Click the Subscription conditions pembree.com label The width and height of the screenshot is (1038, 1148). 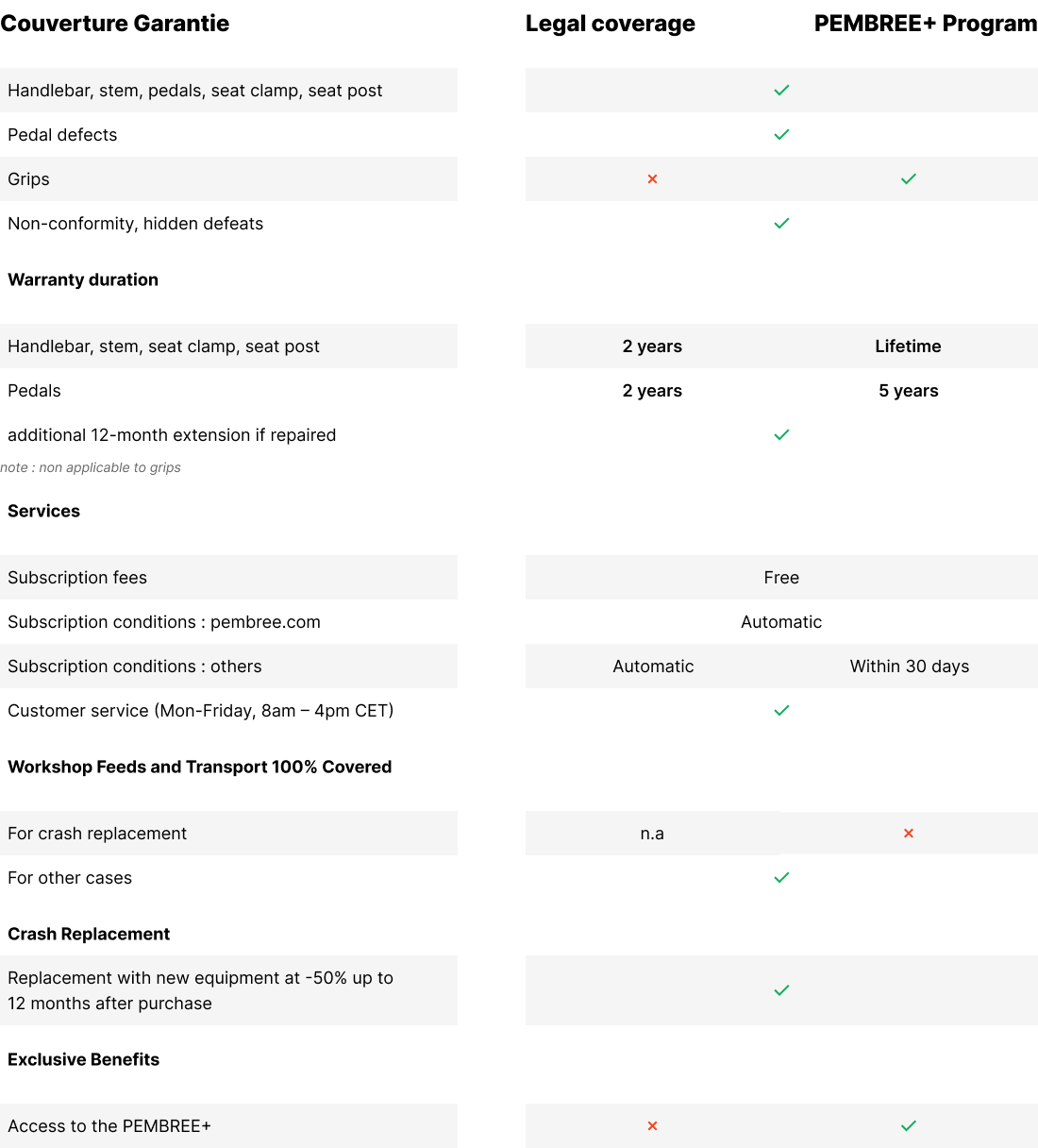(164, 622)
